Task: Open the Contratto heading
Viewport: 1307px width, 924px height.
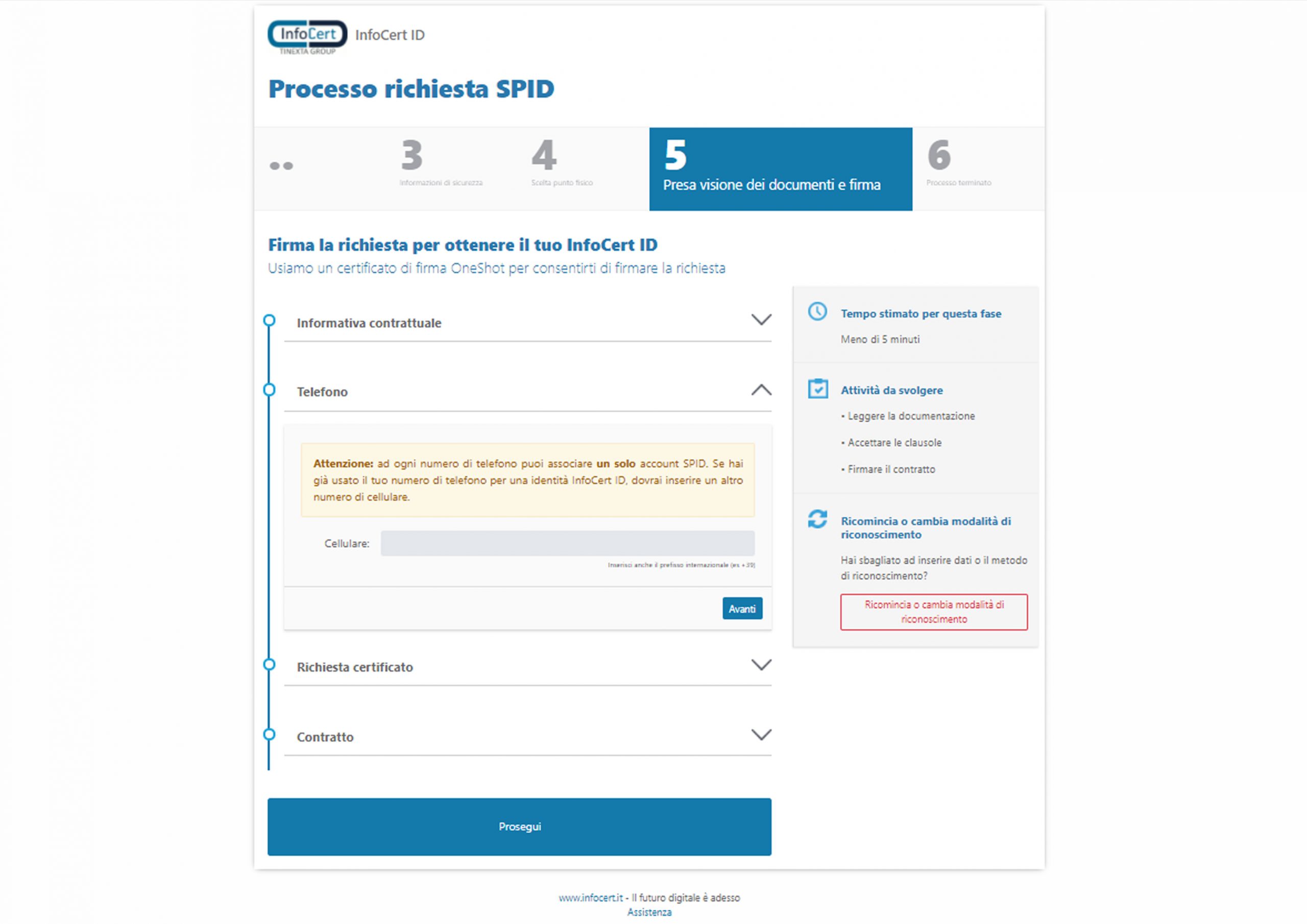Action: point(325,737)
